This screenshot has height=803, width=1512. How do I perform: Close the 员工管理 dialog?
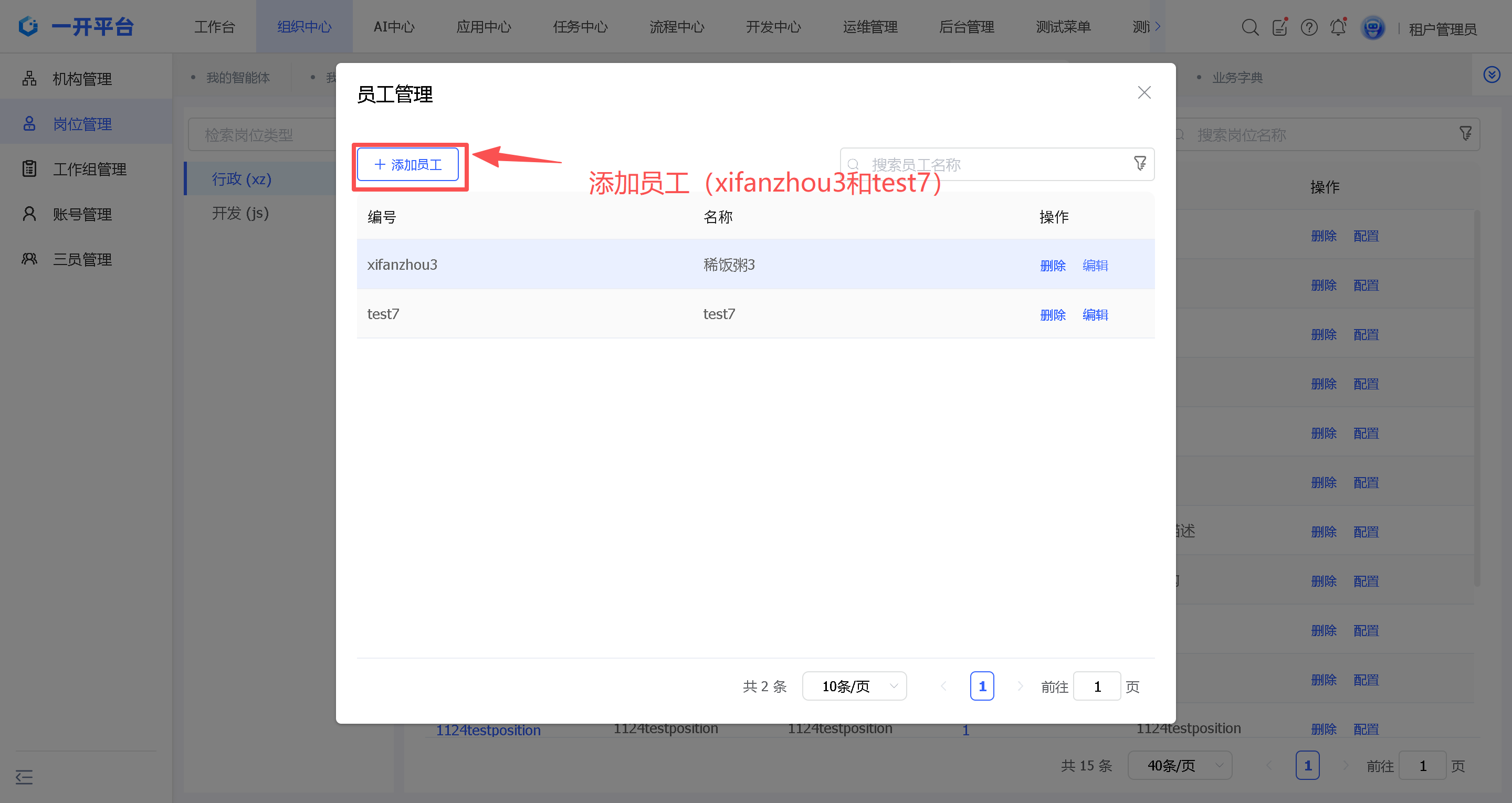1143,92
